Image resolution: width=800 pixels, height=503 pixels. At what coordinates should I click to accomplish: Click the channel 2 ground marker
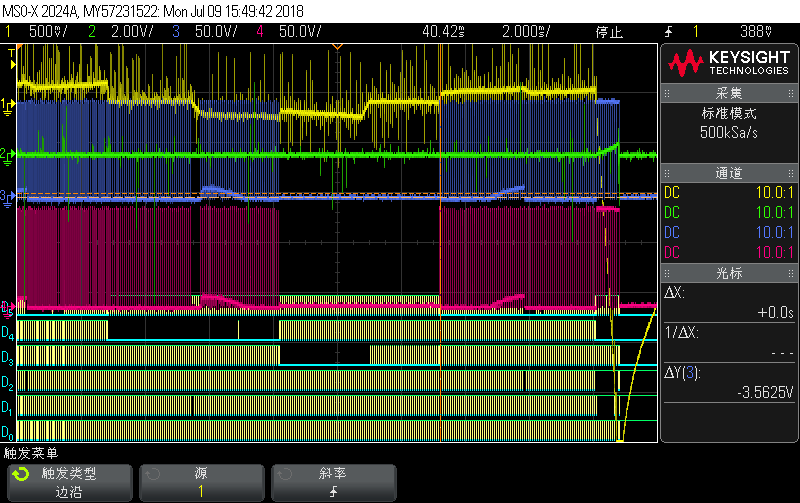click(x=7, y=156)
